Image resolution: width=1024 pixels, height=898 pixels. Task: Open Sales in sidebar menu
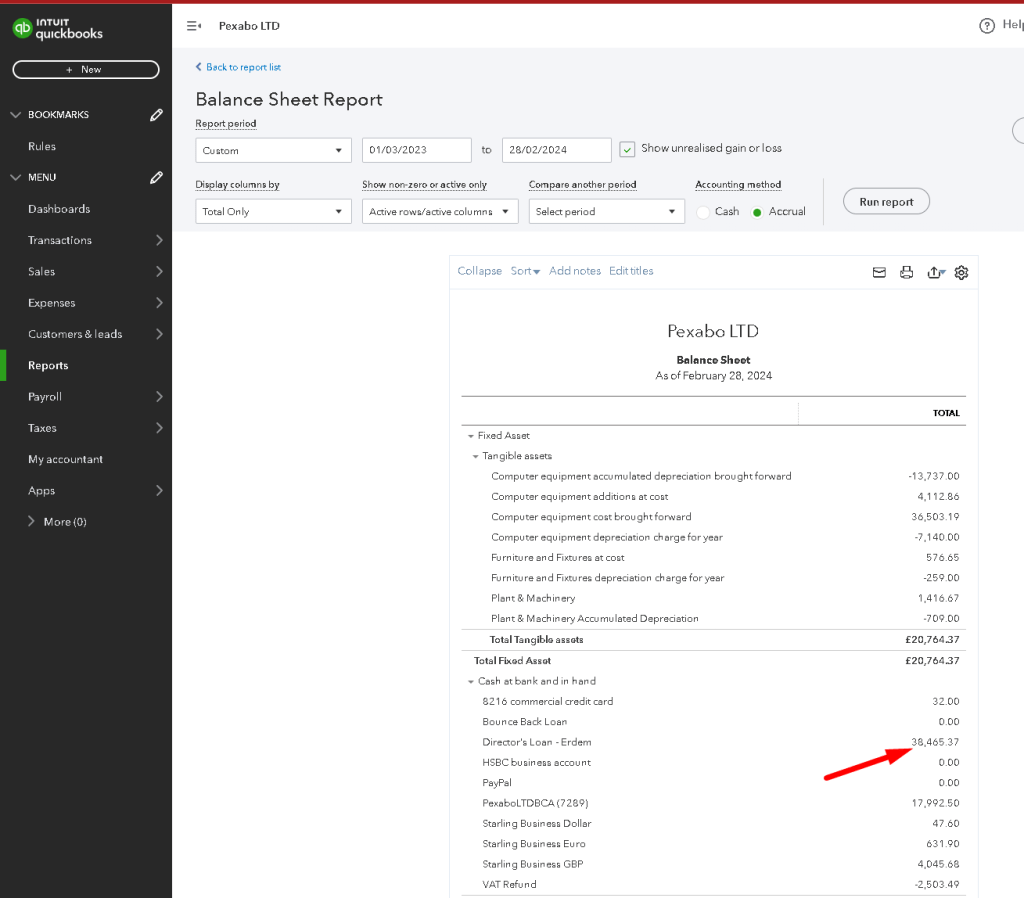tap(41, 272)
